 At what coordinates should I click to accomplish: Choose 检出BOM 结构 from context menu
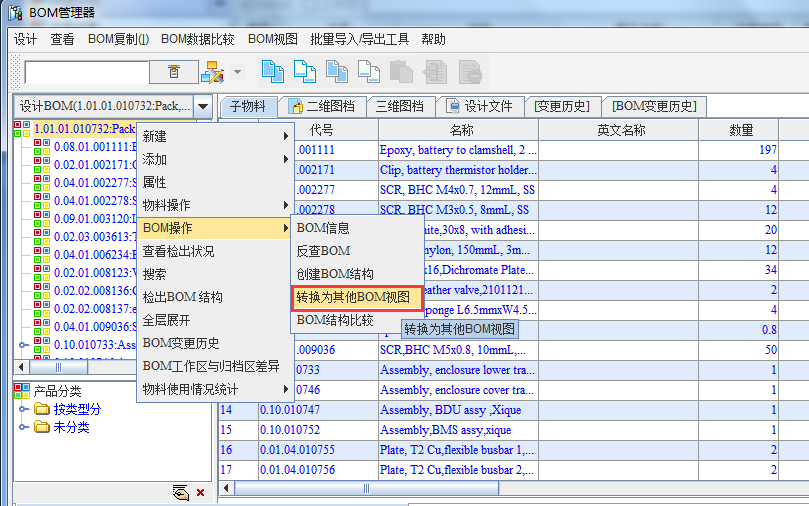[215, 297]
